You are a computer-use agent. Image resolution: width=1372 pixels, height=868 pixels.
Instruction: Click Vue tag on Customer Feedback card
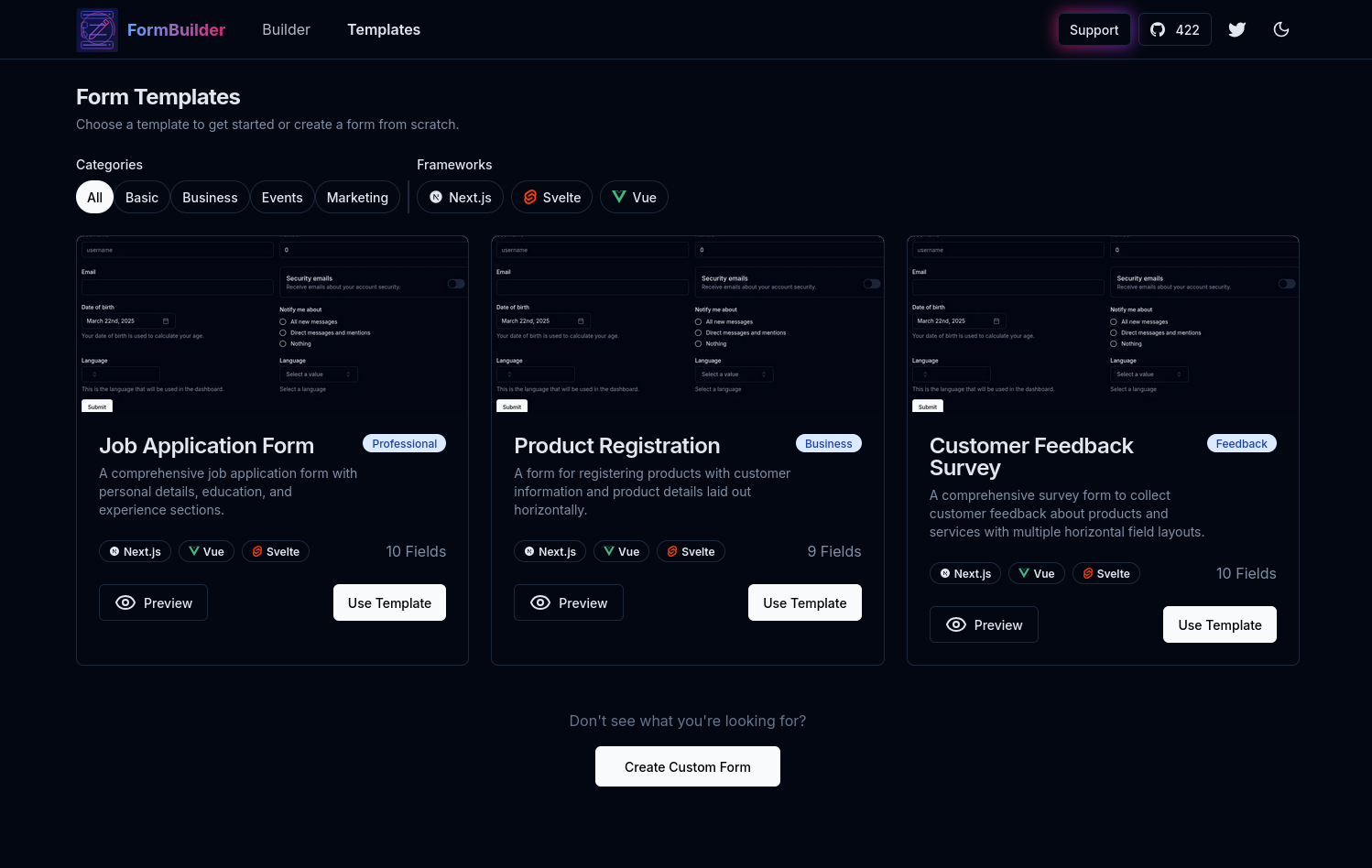pyautogui.click(x=1037, y=573)
